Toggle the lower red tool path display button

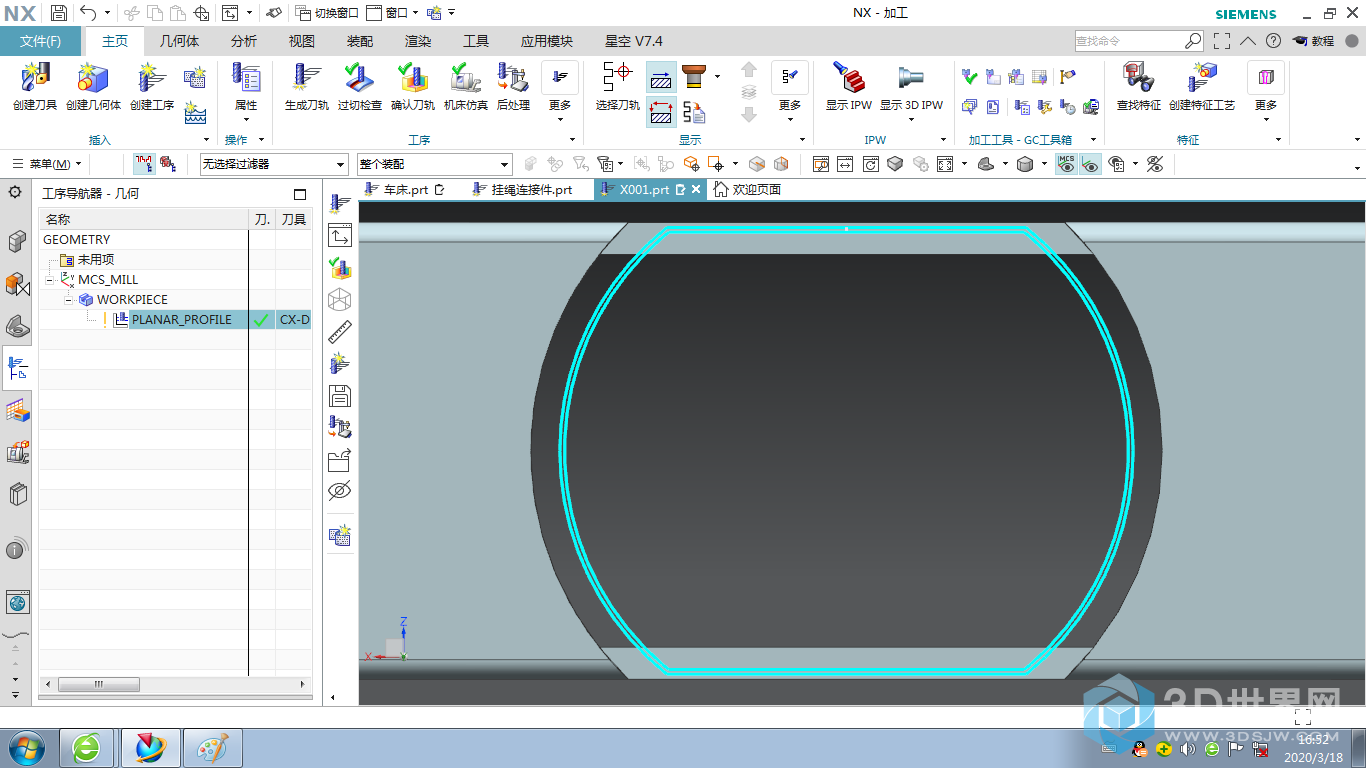pos(661,111)
